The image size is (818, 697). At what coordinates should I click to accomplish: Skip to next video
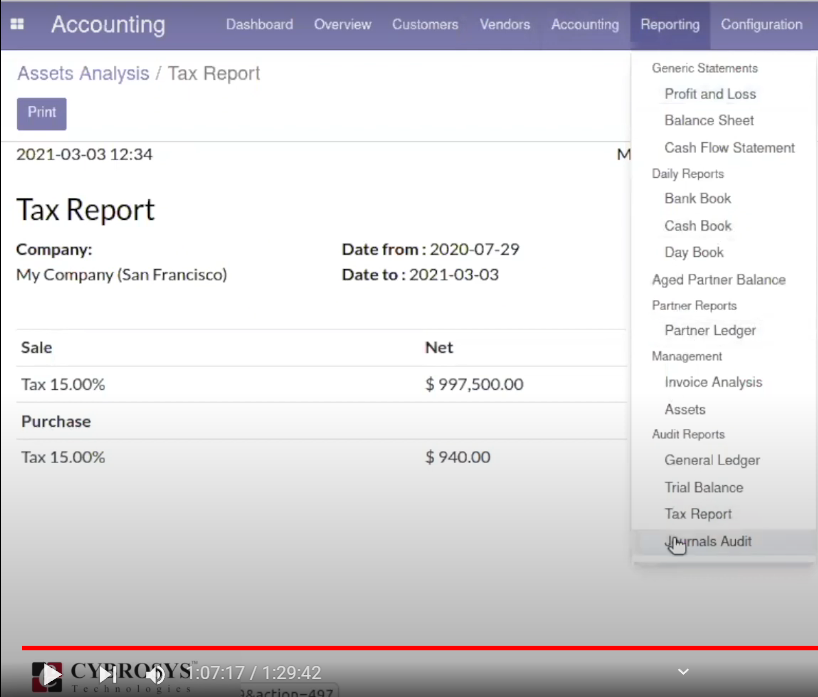pos(107,675)
